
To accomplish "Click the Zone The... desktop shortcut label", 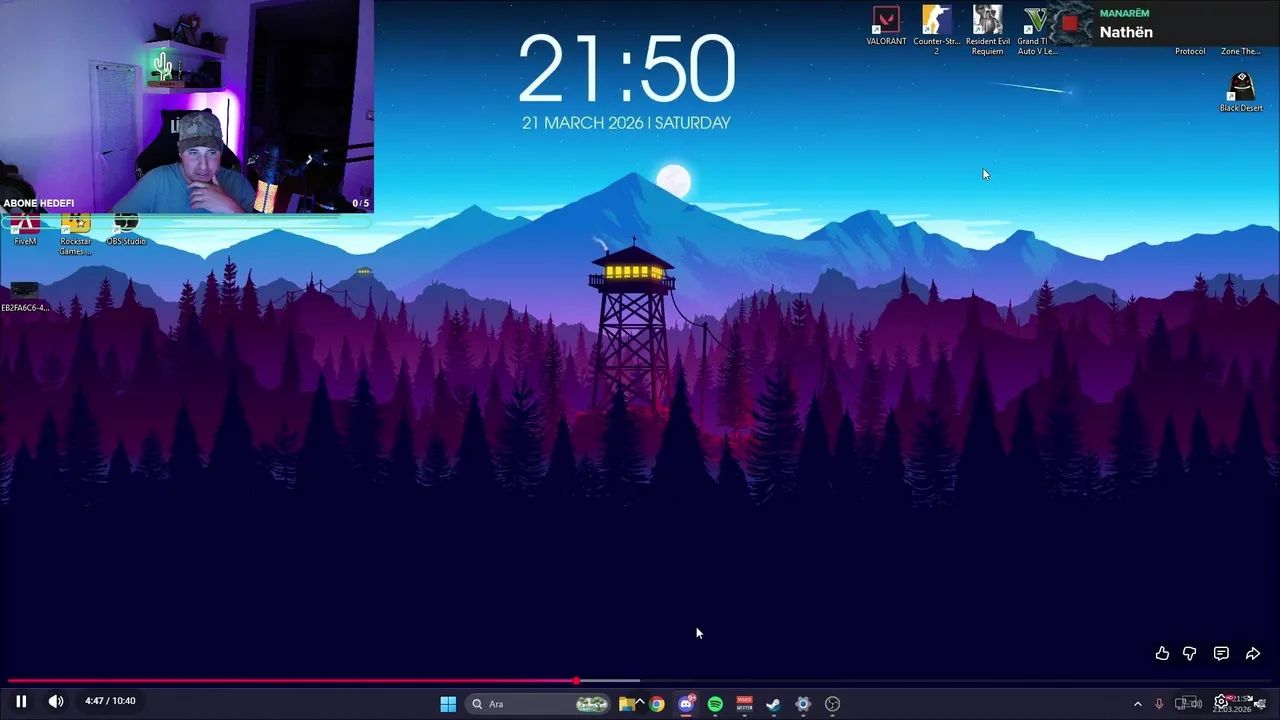I will click(1240, 51).
